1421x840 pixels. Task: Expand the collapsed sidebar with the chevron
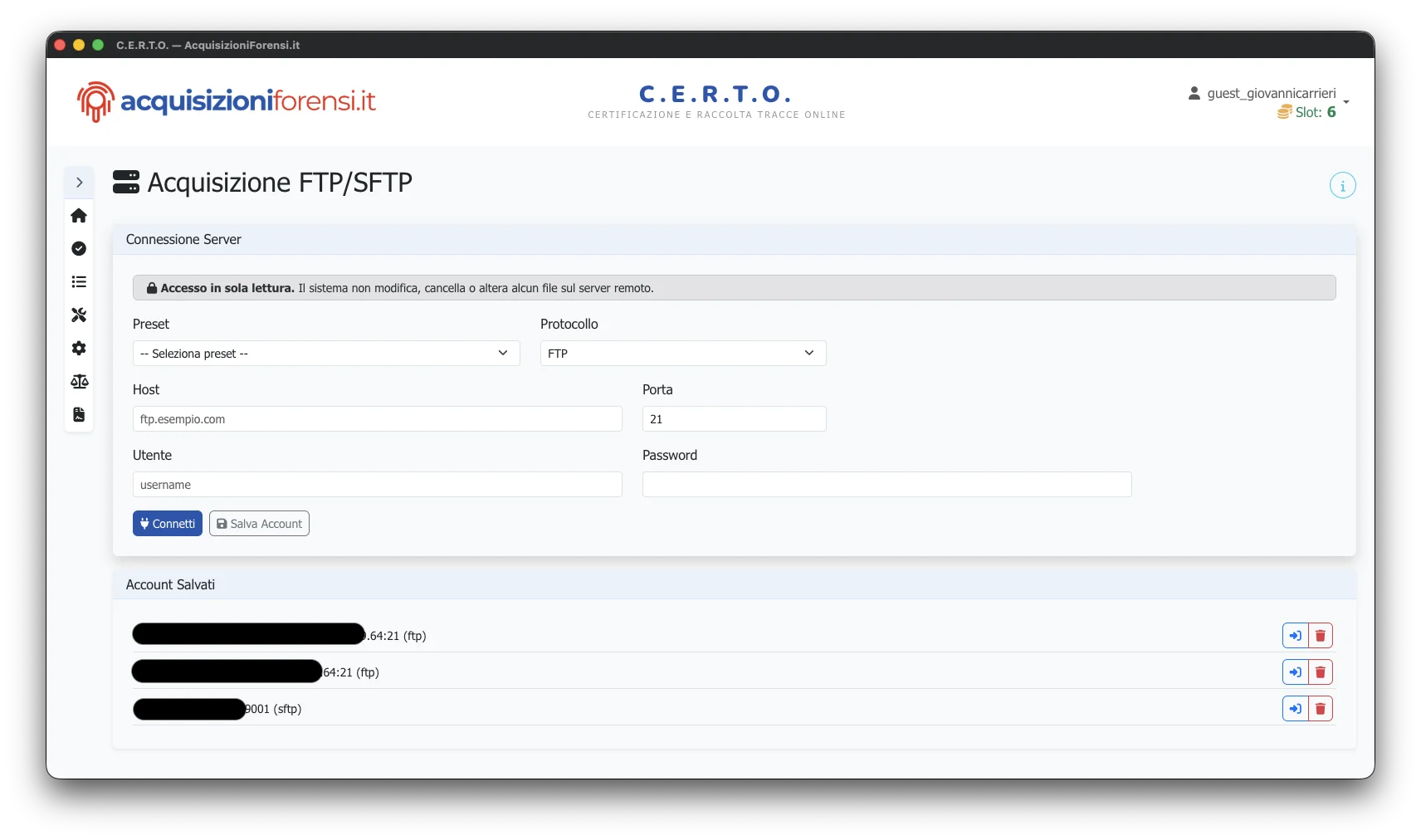pyautogui.click(x=79, y=182)
